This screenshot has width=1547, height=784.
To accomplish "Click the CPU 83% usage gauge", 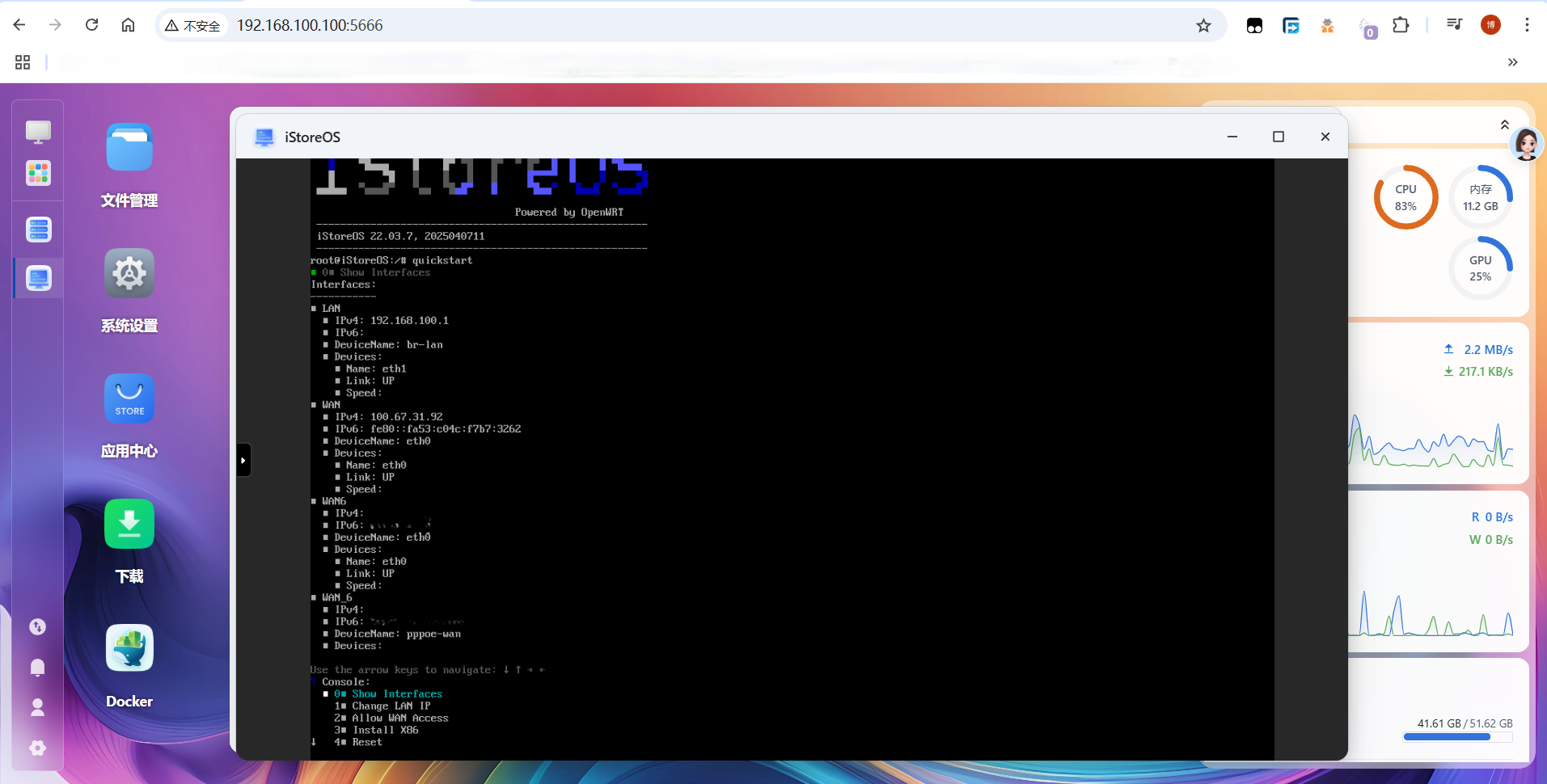I will point(1405,197).
